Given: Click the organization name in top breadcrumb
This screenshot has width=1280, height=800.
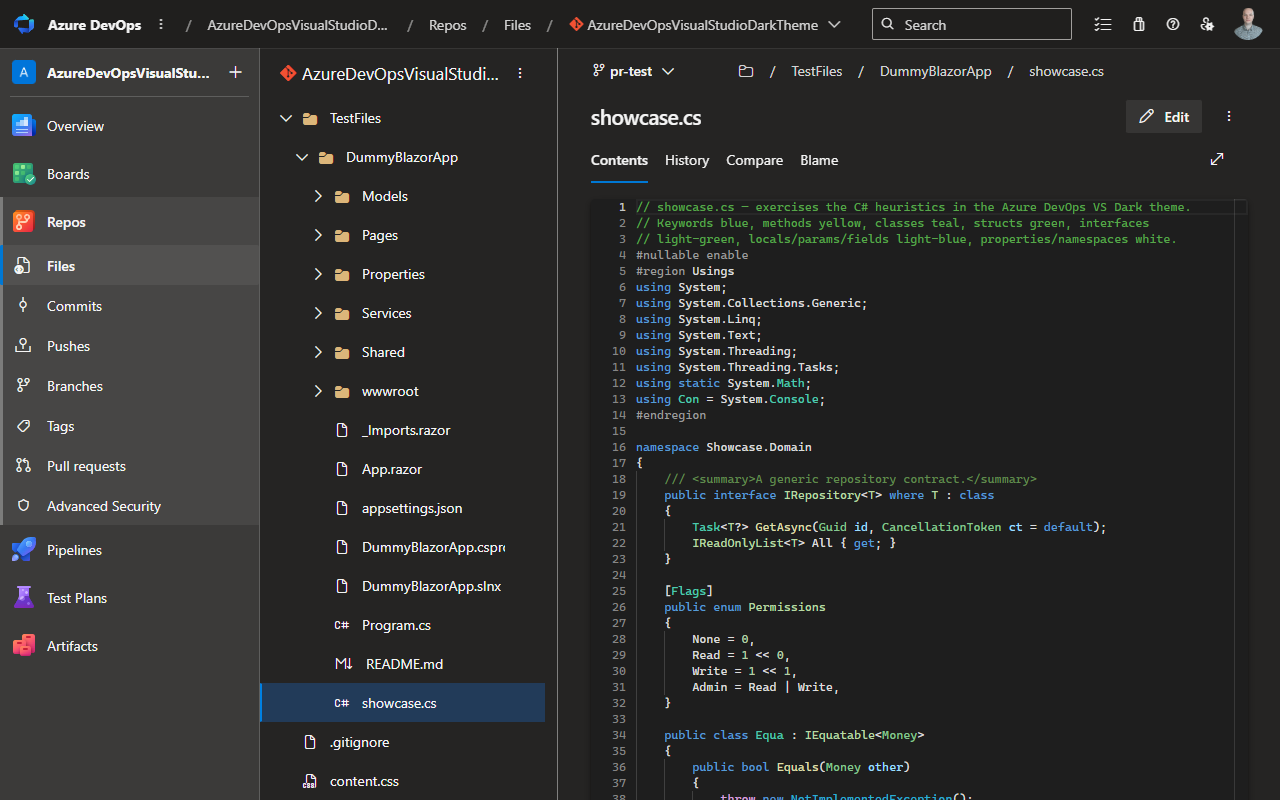Looking at the screenshot, I should tap(298, 25).
